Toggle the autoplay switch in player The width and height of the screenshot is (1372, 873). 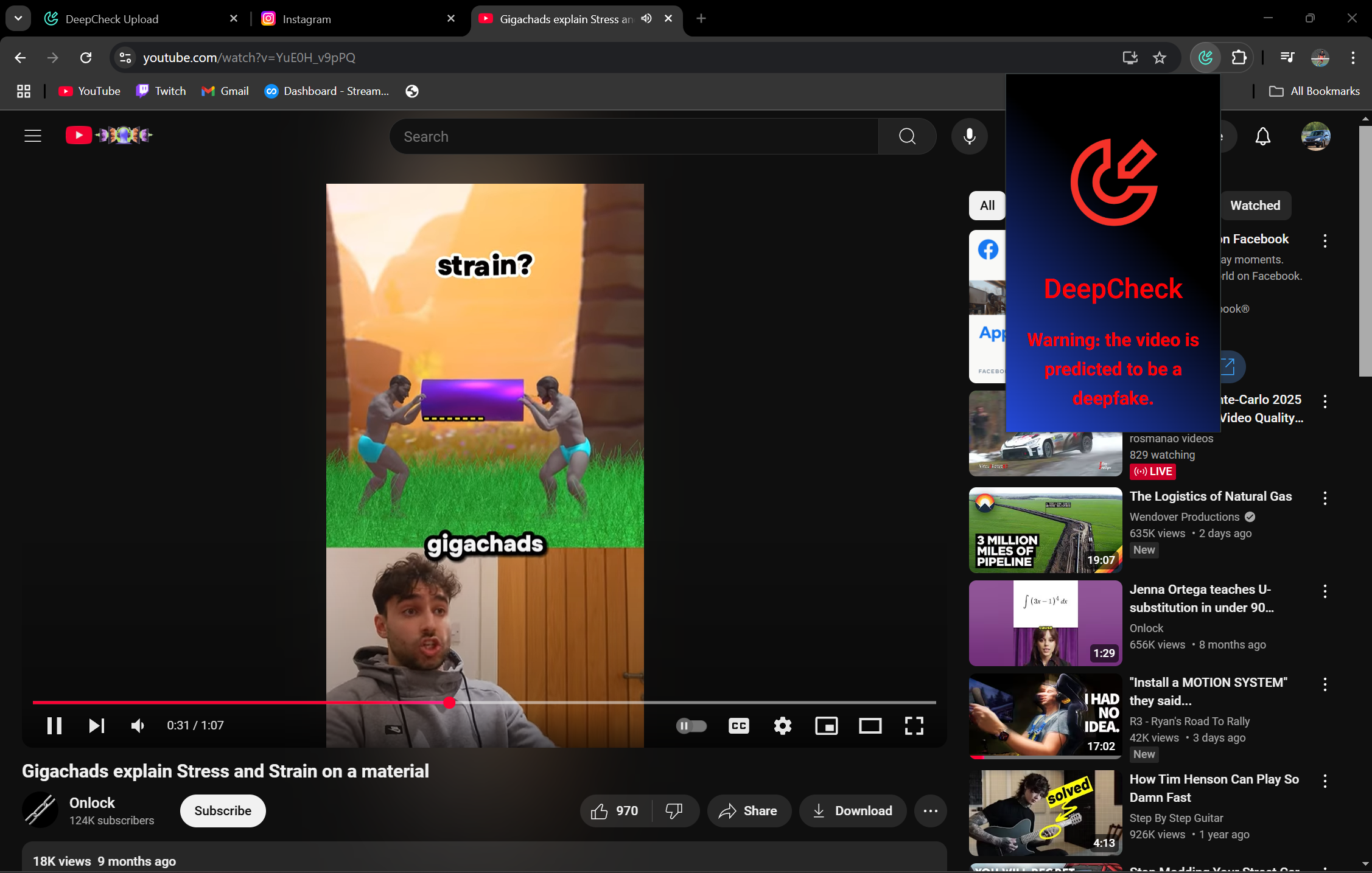(691, 725)
